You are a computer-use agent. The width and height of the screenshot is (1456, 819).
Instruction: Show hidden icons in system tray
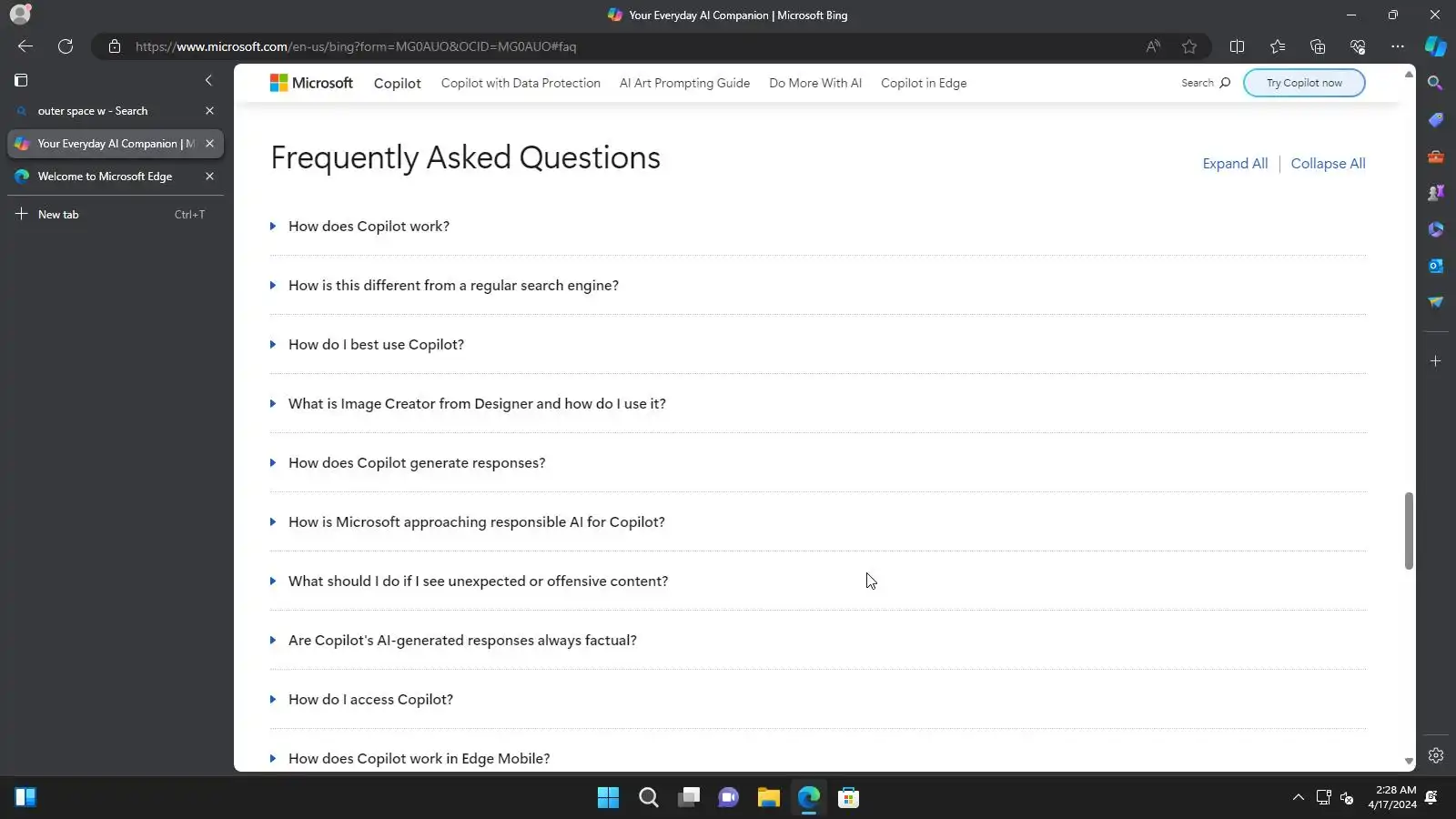(1299, 798)
